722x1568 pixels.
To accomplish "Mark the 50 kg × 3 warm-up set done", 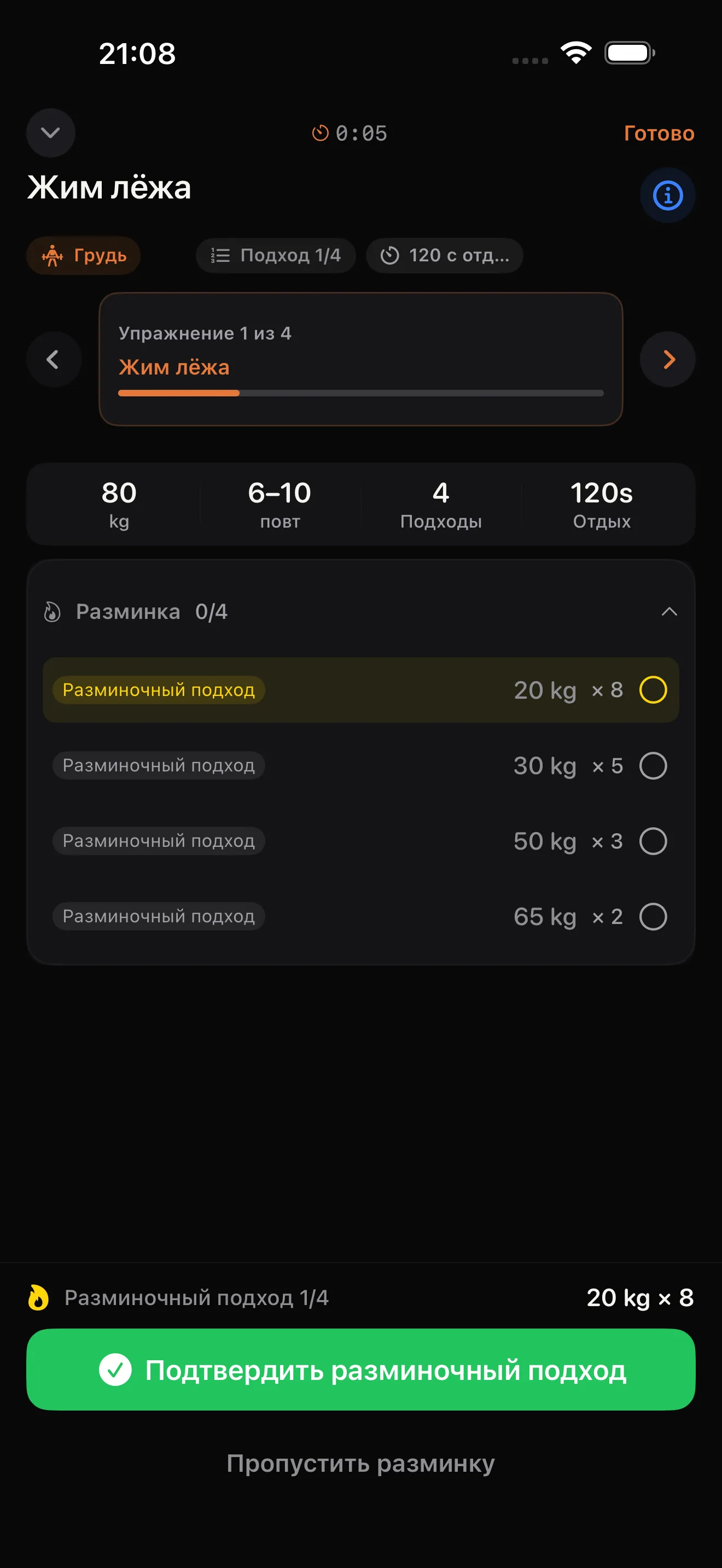I will point(653,841).
